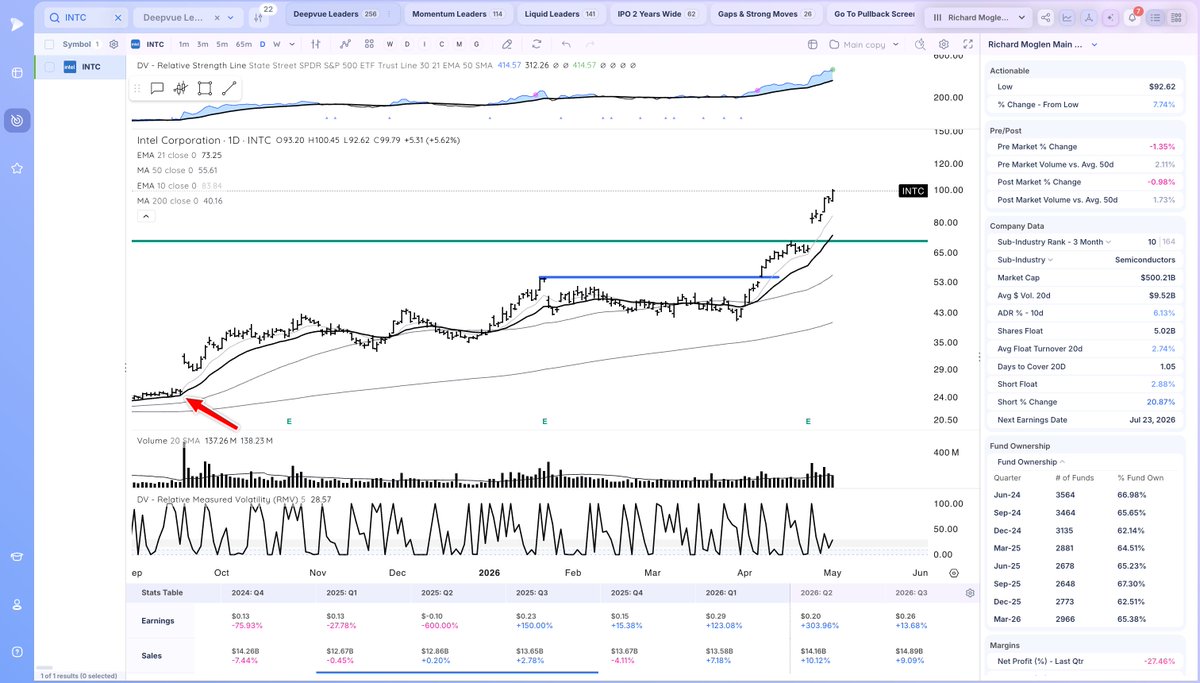Select the eraser drawing tool icon
Screen dimensions: 1200x683
pos(507,45)
